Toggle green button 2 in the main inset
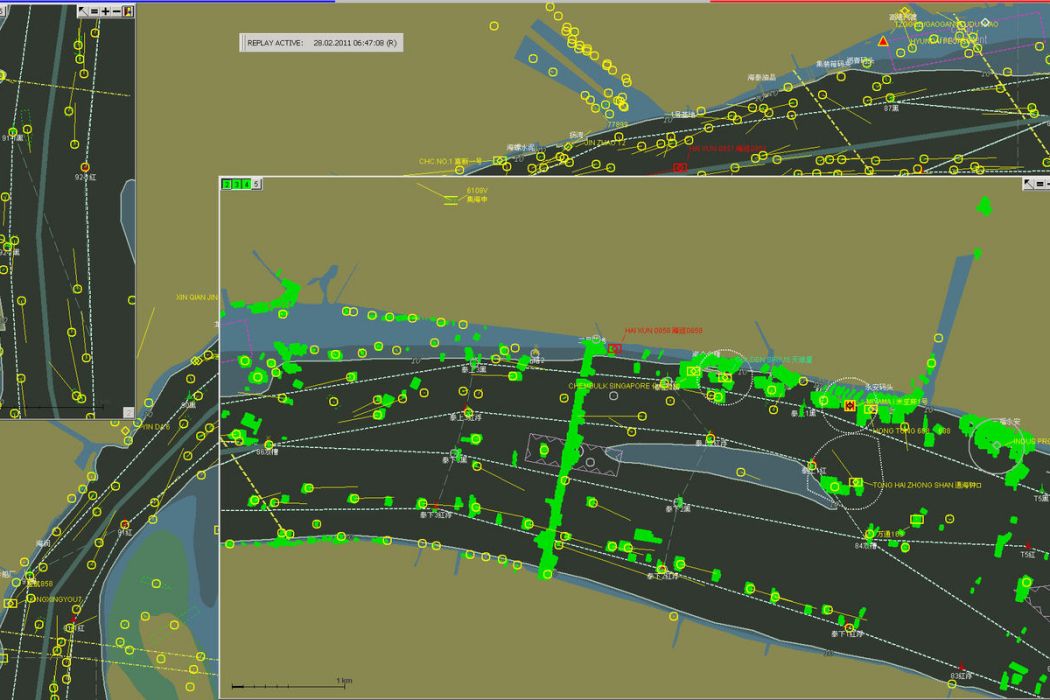Viewport: 1050px width, 700px height. click(x=227, y=184)
